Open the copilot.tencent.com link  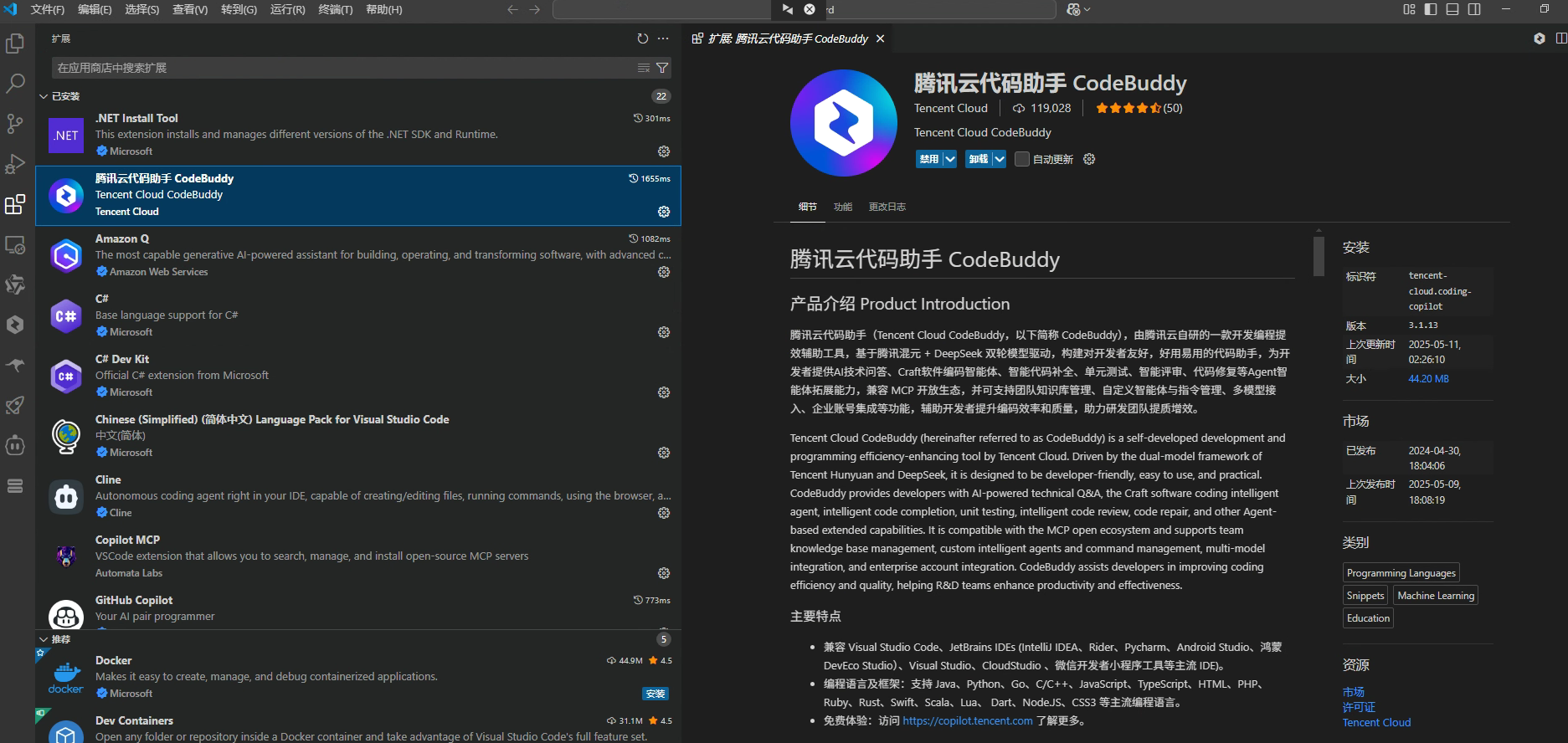968,720
